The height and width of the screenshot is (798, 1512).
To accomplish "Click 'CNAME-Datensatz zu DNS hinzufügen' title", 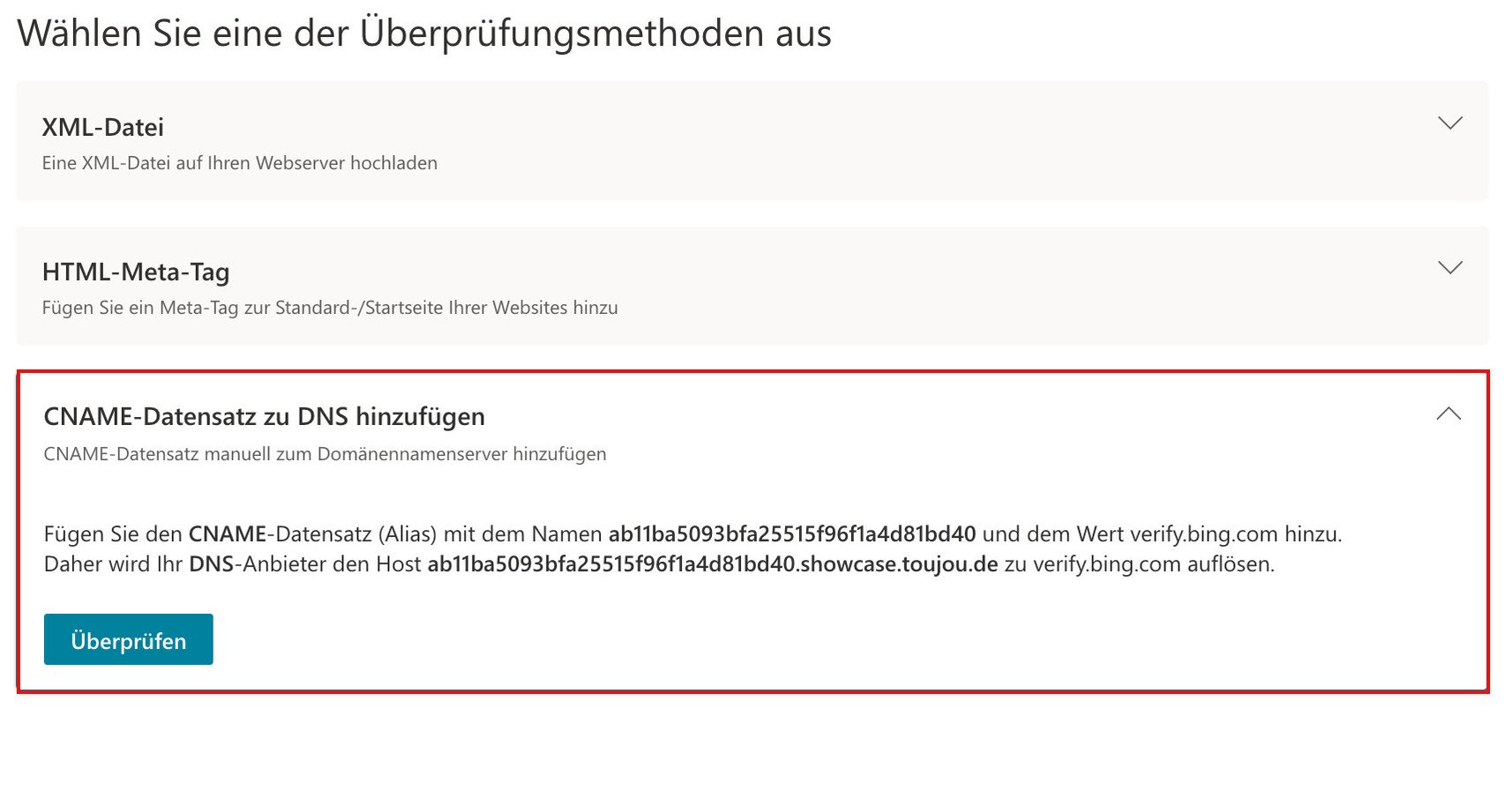I will tap(264, 416).
